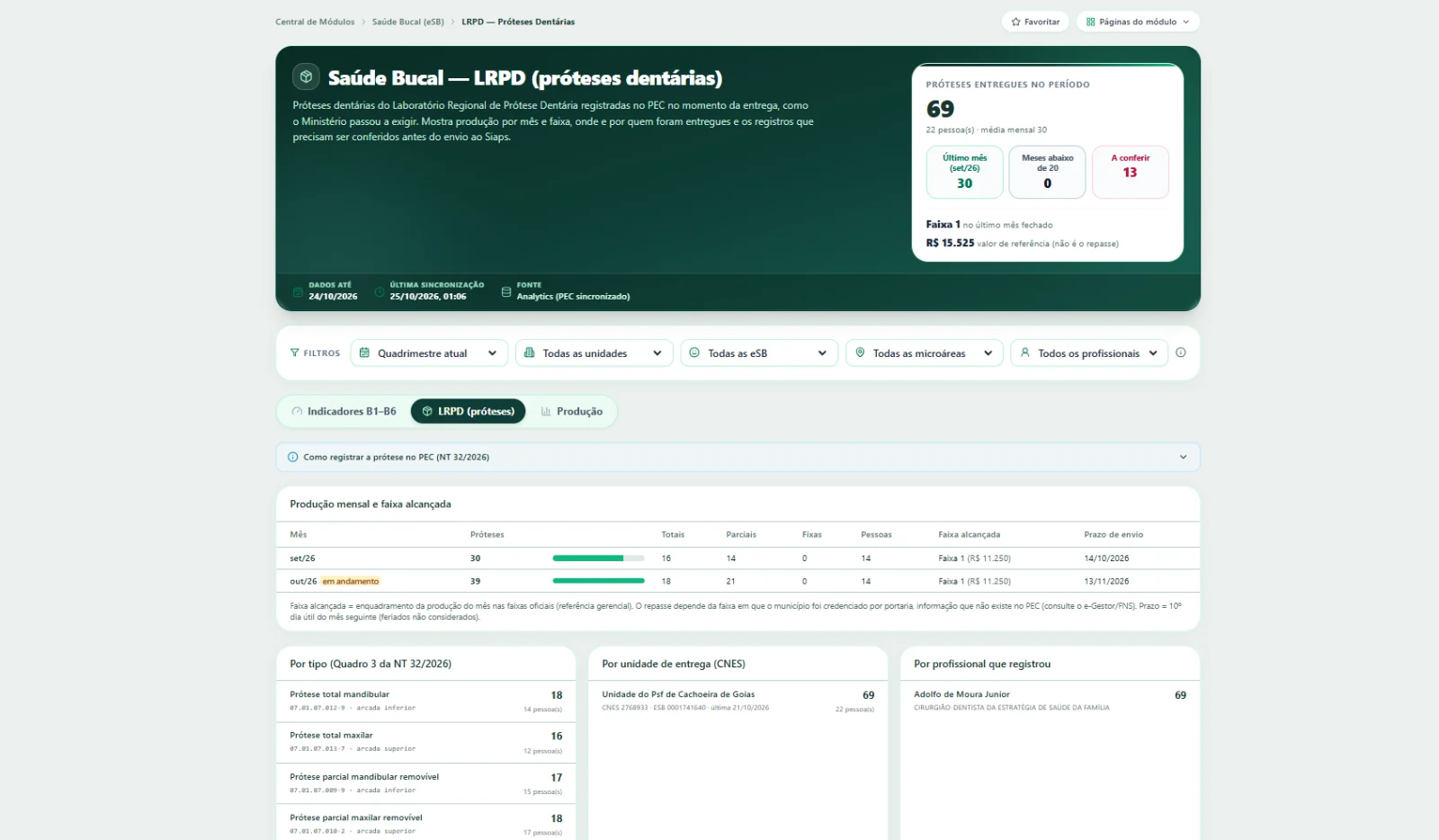Select Prótese parcial mandibular removível row
The width and height of the screenshot is (1439, 840).
pos(425,783)
